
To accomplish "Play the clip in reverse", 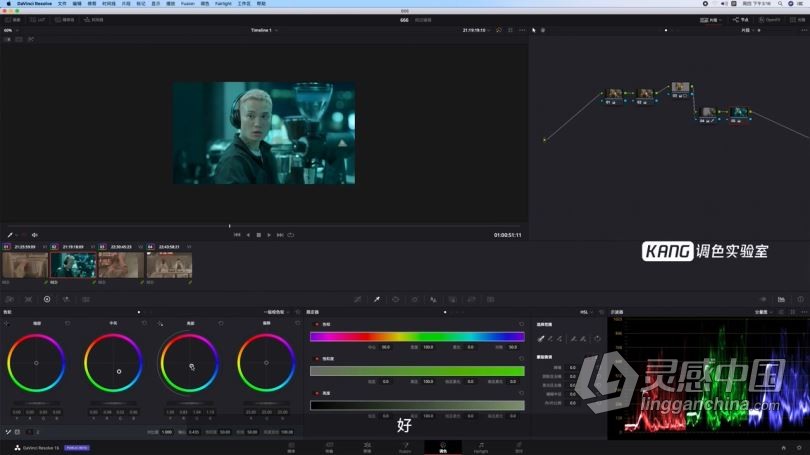I will pos(248,235).
